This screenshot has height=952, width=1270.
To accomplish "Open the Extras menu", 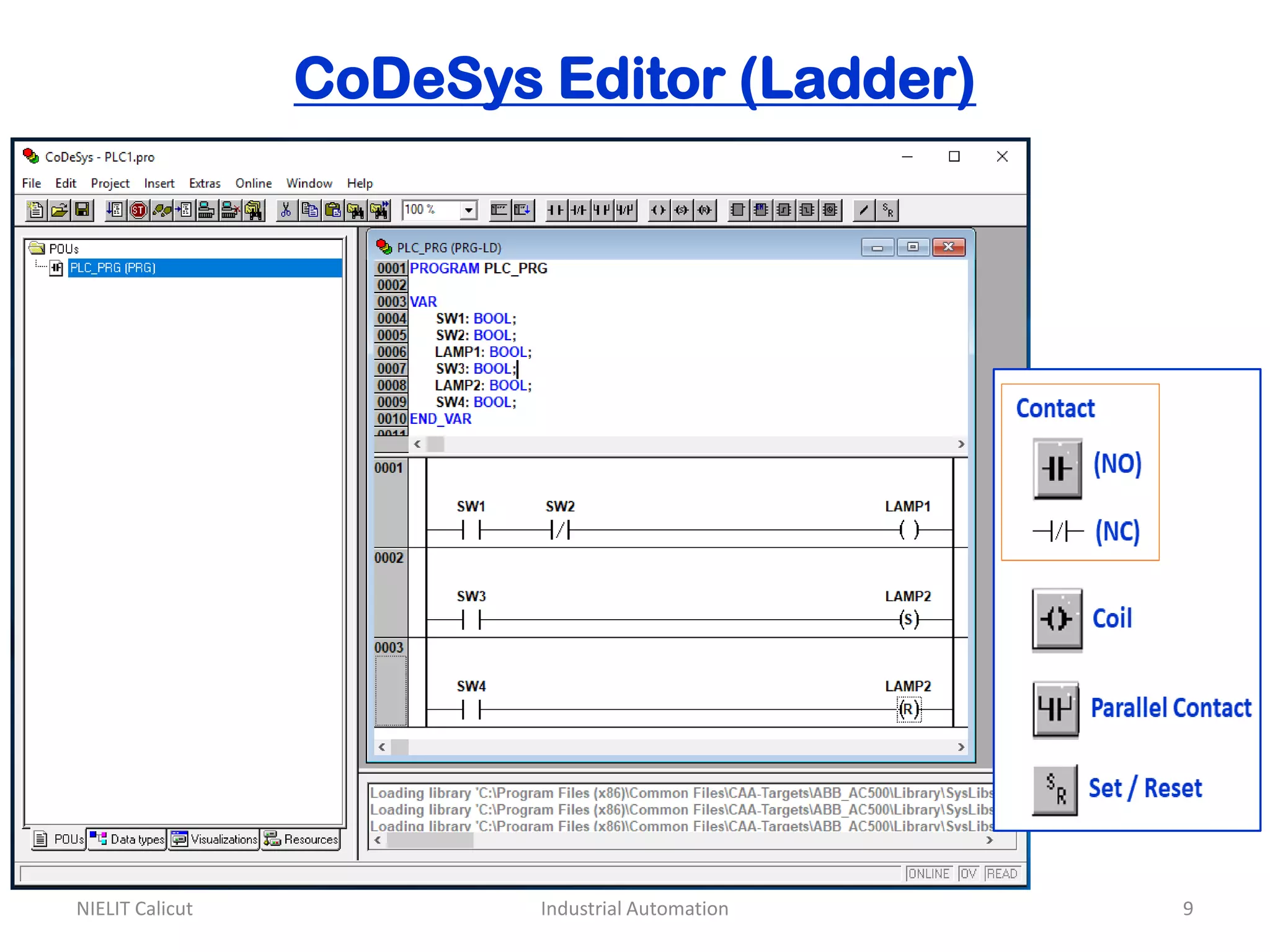I will tap(205, 183).
